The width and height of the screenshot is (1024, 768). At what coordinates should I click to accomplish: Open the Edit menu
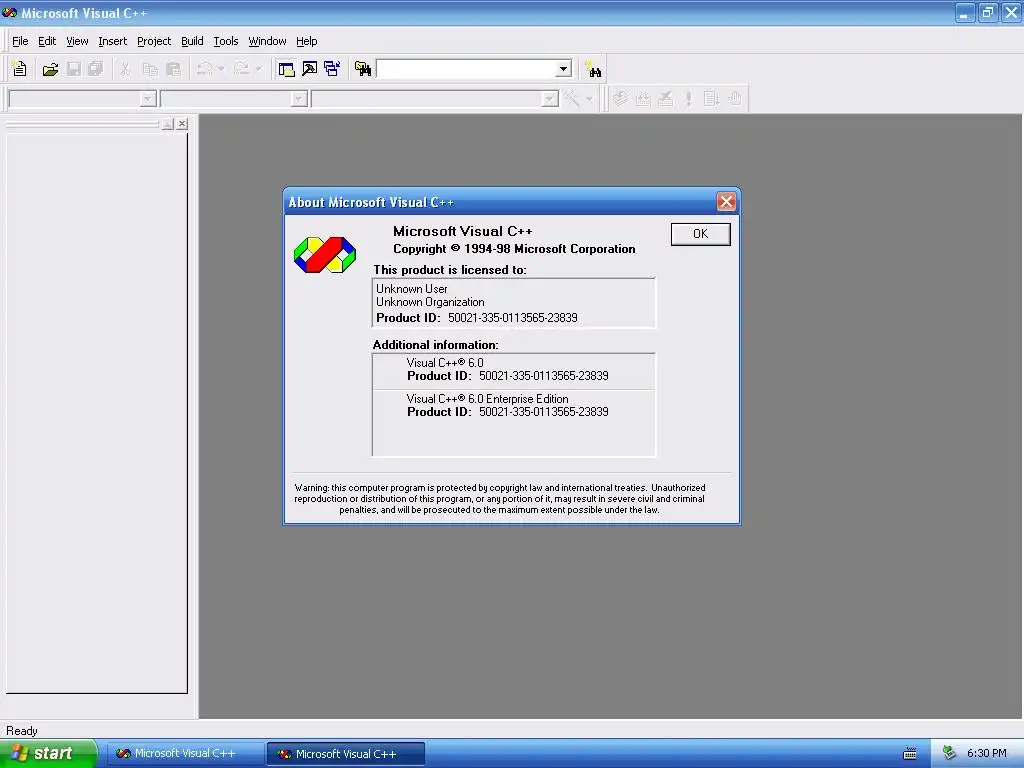tap(47, 41)
